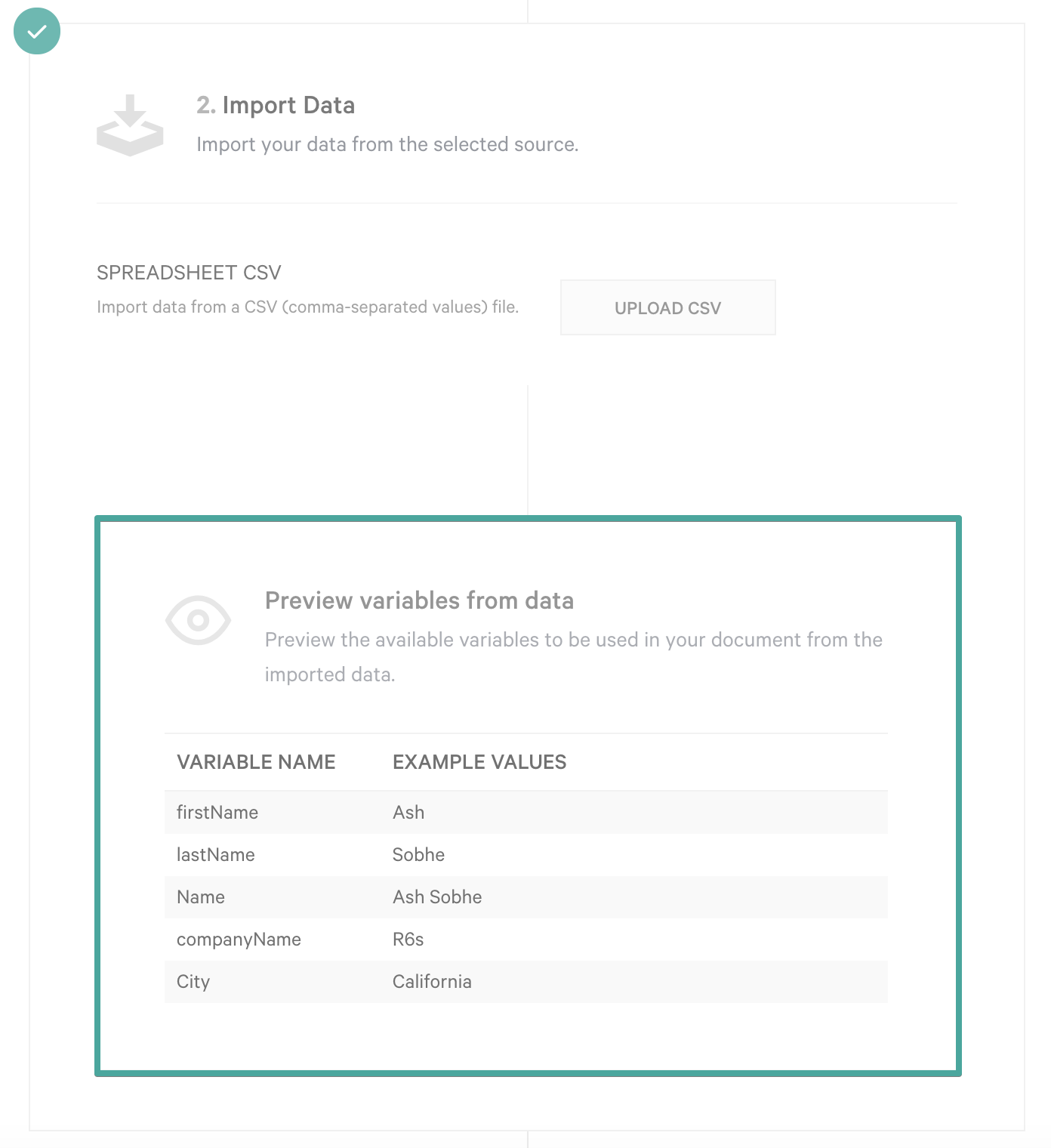Click the VARIABLE NAME column header

pyautogui.click(x=256, y=762)
